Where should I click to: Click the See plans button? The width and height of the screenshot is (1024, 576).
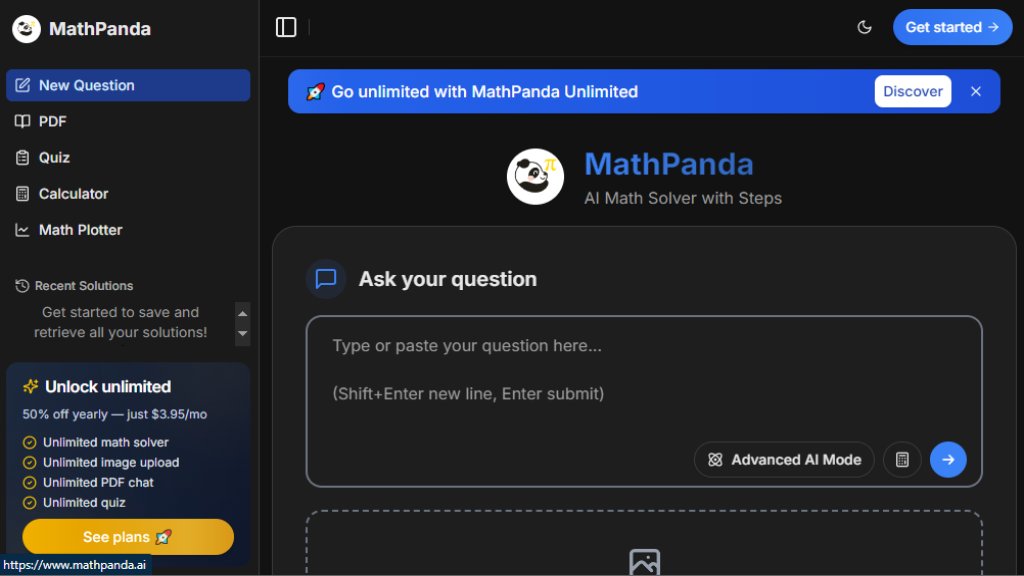click(128, 537)
